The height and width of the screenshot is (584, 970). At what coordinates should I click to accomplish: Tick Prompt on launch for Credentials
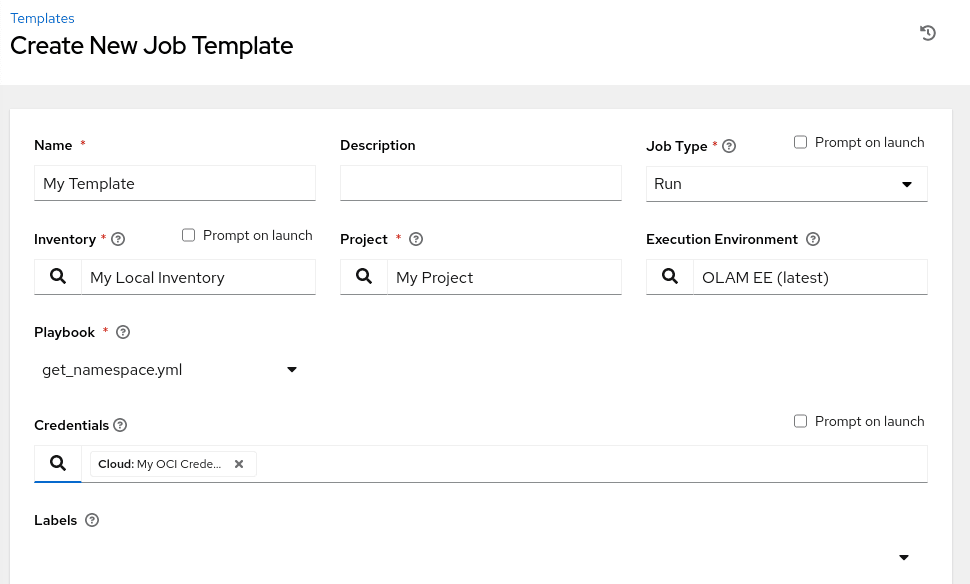point(800,421)
